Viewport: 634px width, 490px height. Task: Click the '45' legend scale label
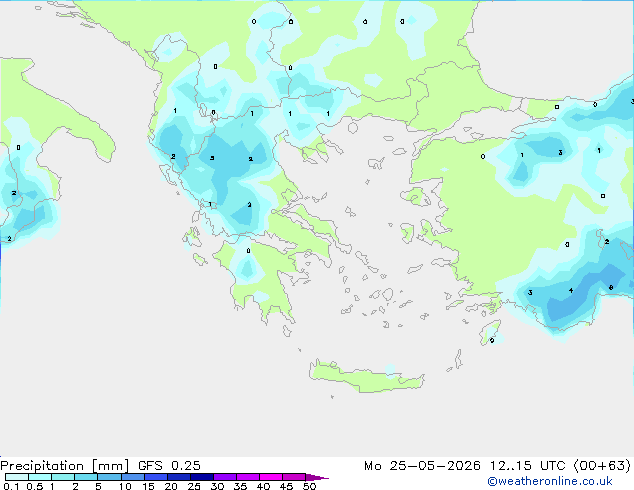click(286, 486)
